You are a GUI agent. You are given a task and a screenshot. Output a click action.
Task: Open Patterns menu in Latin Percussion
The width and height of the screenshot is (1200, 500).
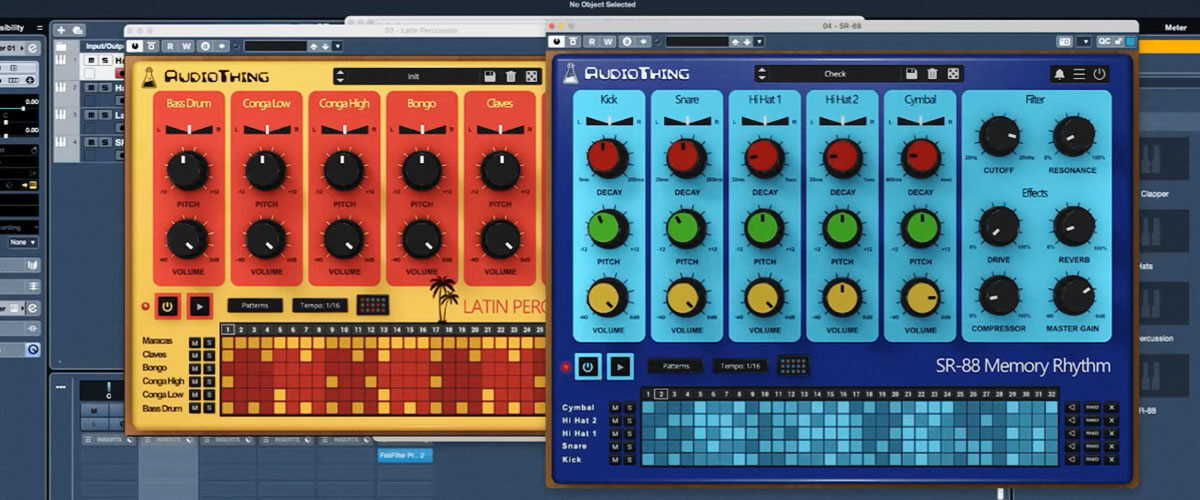tap(255, 305)
